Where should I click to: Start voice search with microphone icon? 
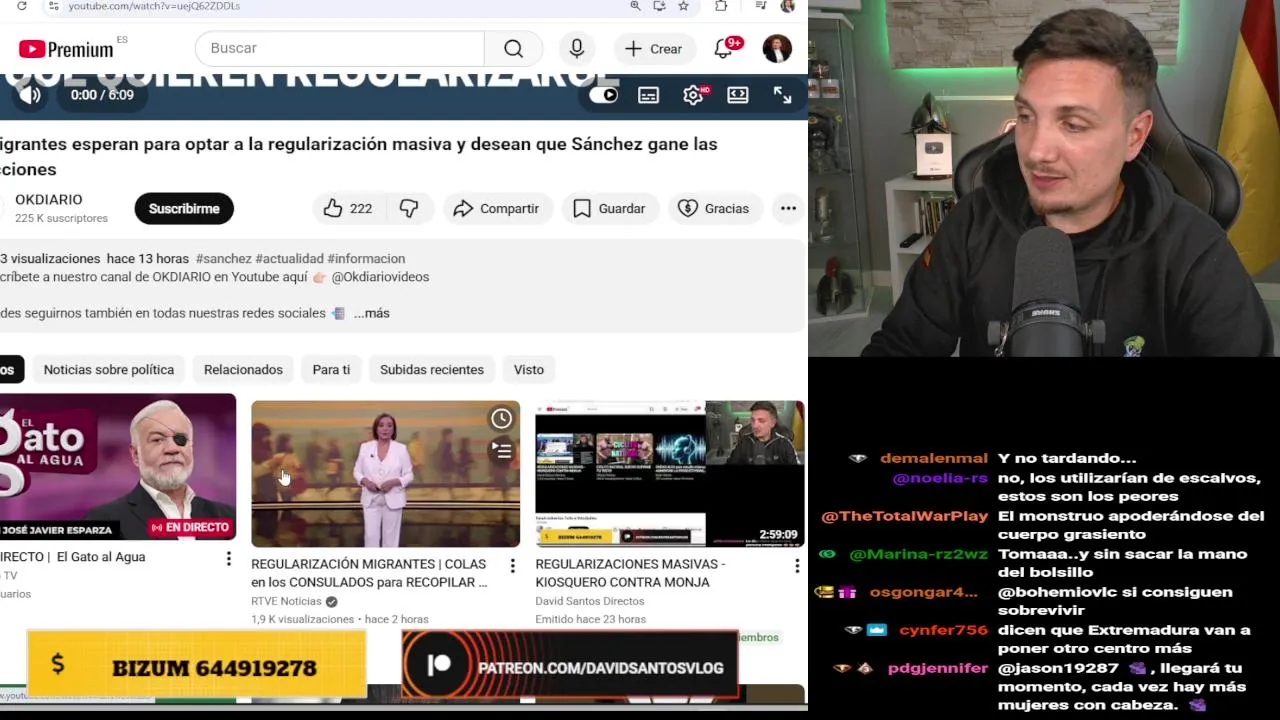click(576, 48)
